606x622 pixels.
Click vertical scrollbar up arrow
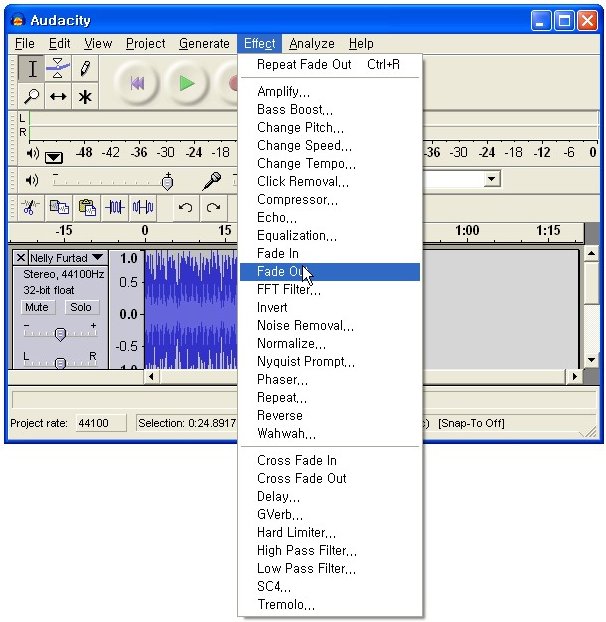pyautogui.click(x=591, y=253)
